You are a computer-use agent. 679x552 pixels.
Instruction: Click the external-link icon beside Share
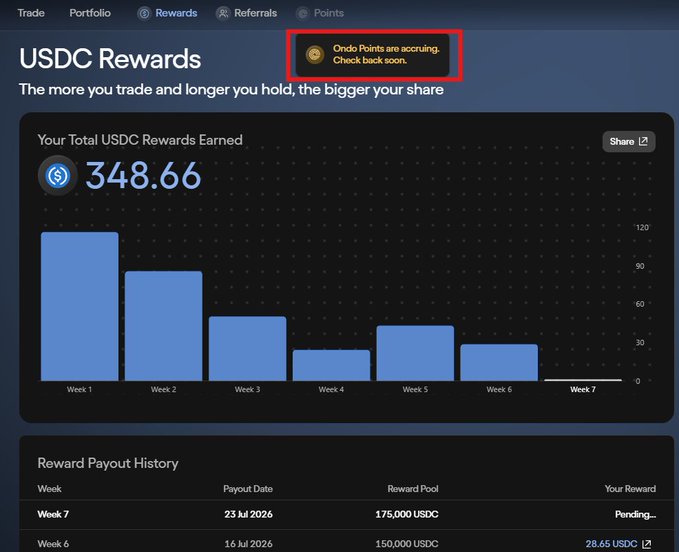click(643, 142)
